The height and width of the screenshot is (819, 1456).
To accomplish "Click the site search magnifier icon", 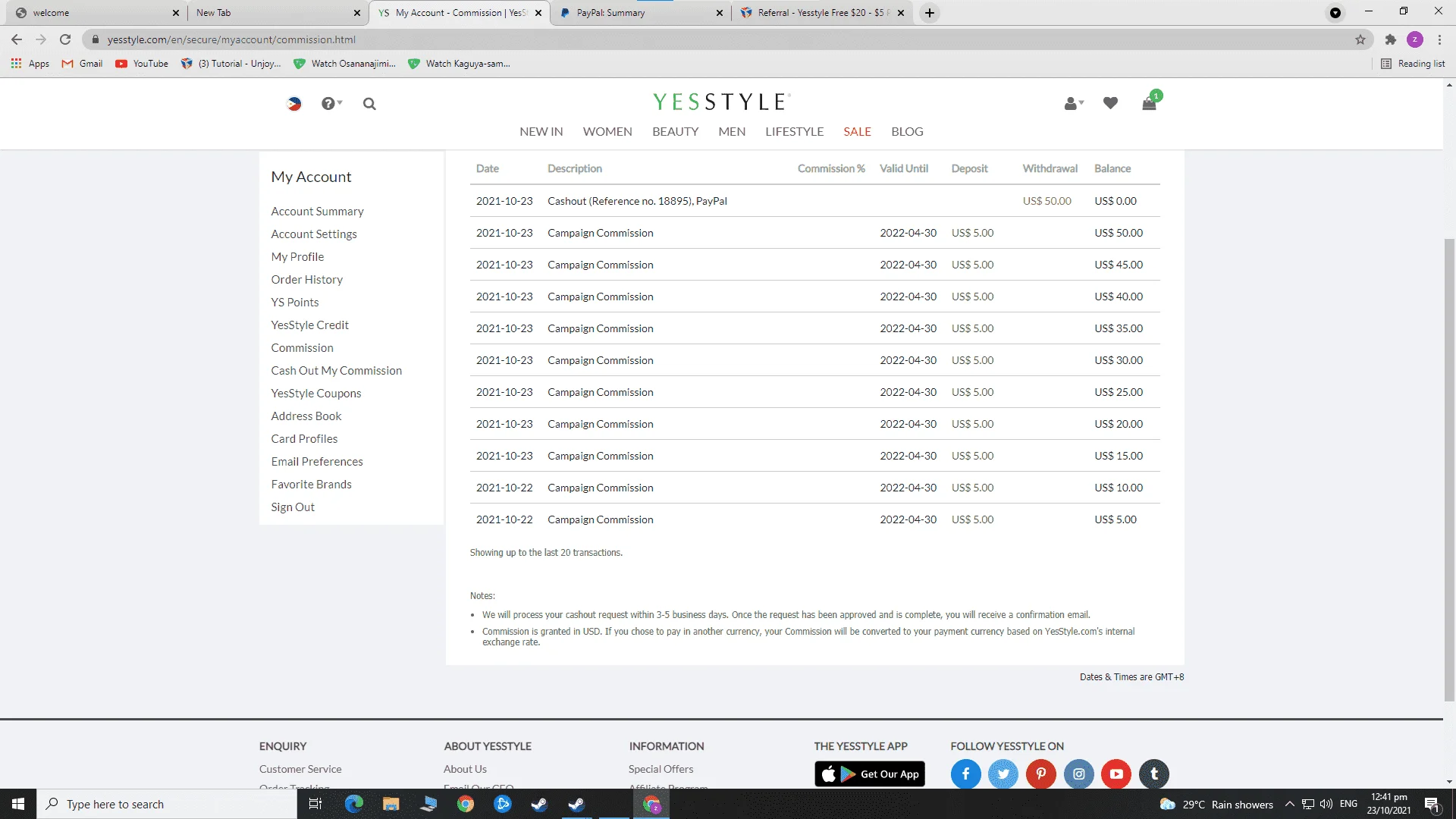I will pos(369,104).
